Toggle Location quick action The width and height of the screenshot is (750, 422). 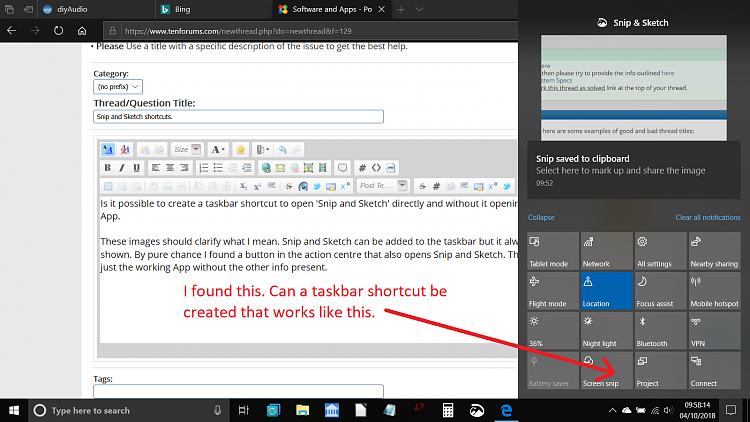click(x=607, y=290)
